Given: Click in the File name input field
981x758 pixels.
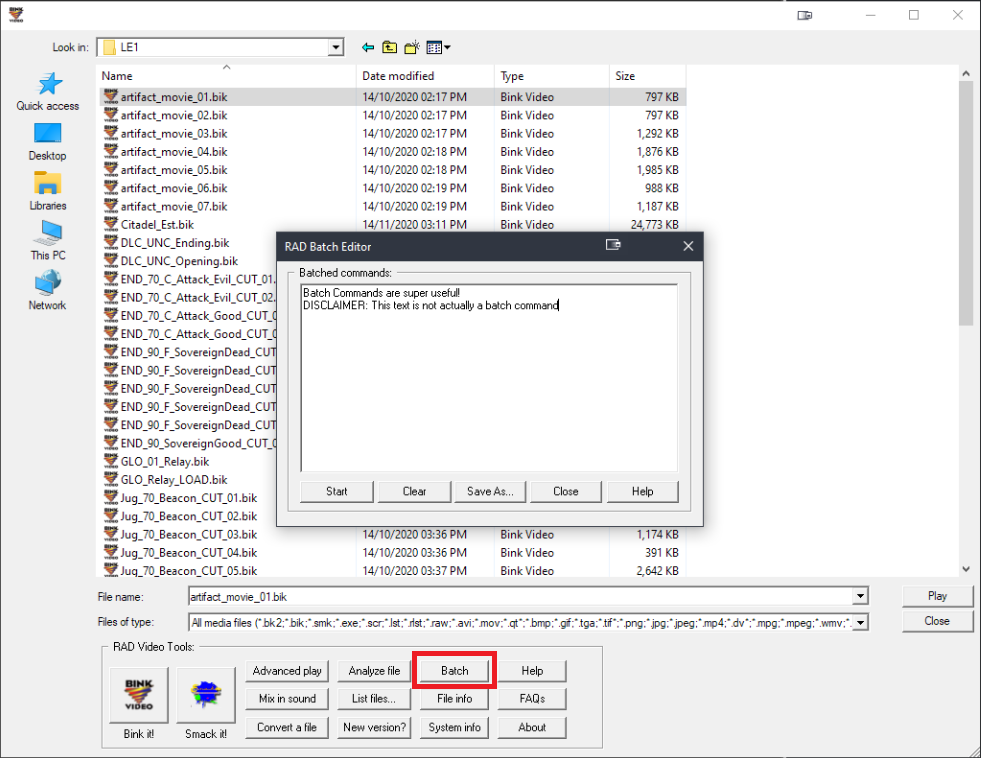Looking at the screenshot, I should click(521, 597).
